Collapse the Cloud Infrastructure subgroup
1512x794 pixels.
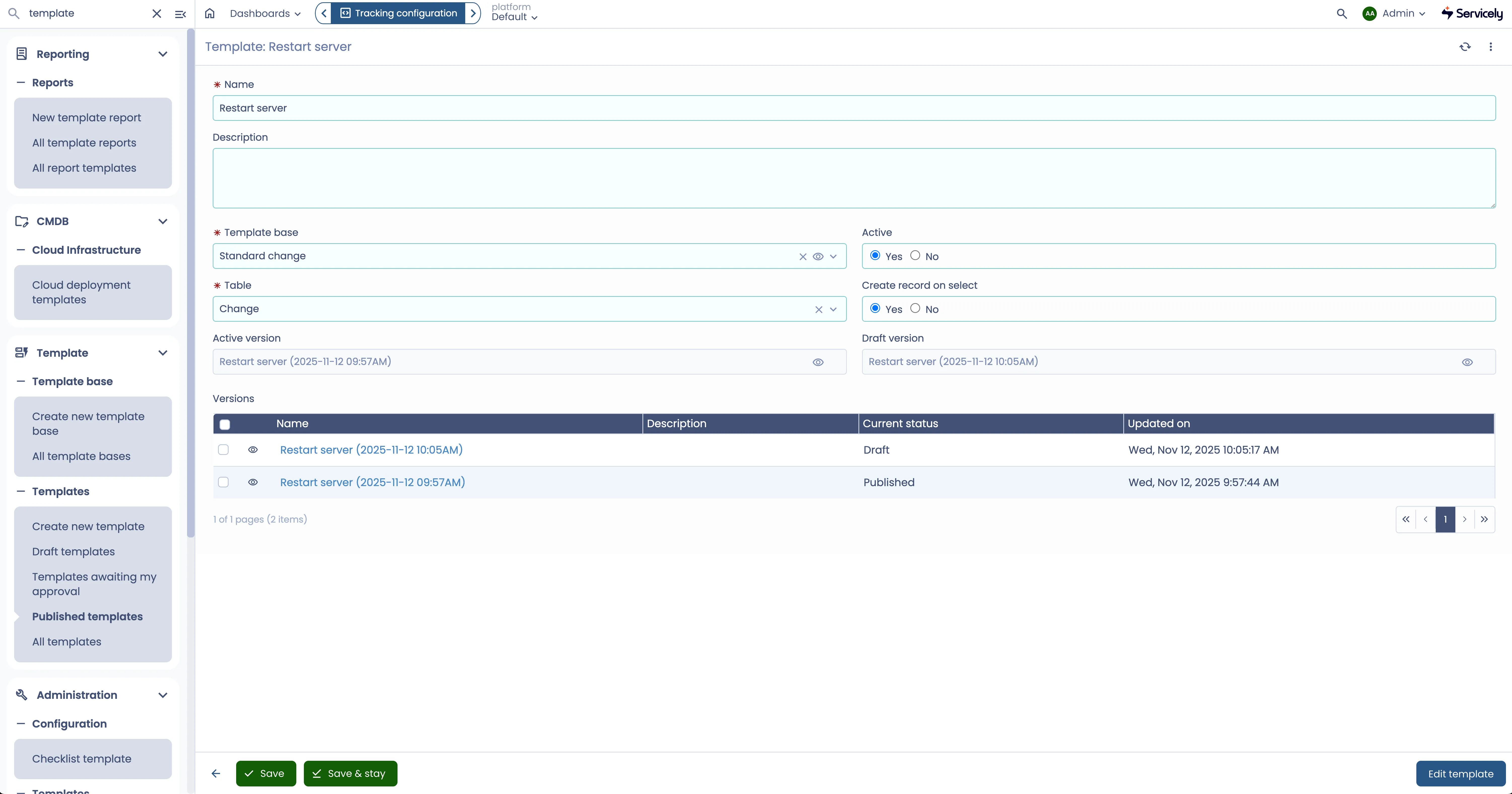[x=21, y=250]
